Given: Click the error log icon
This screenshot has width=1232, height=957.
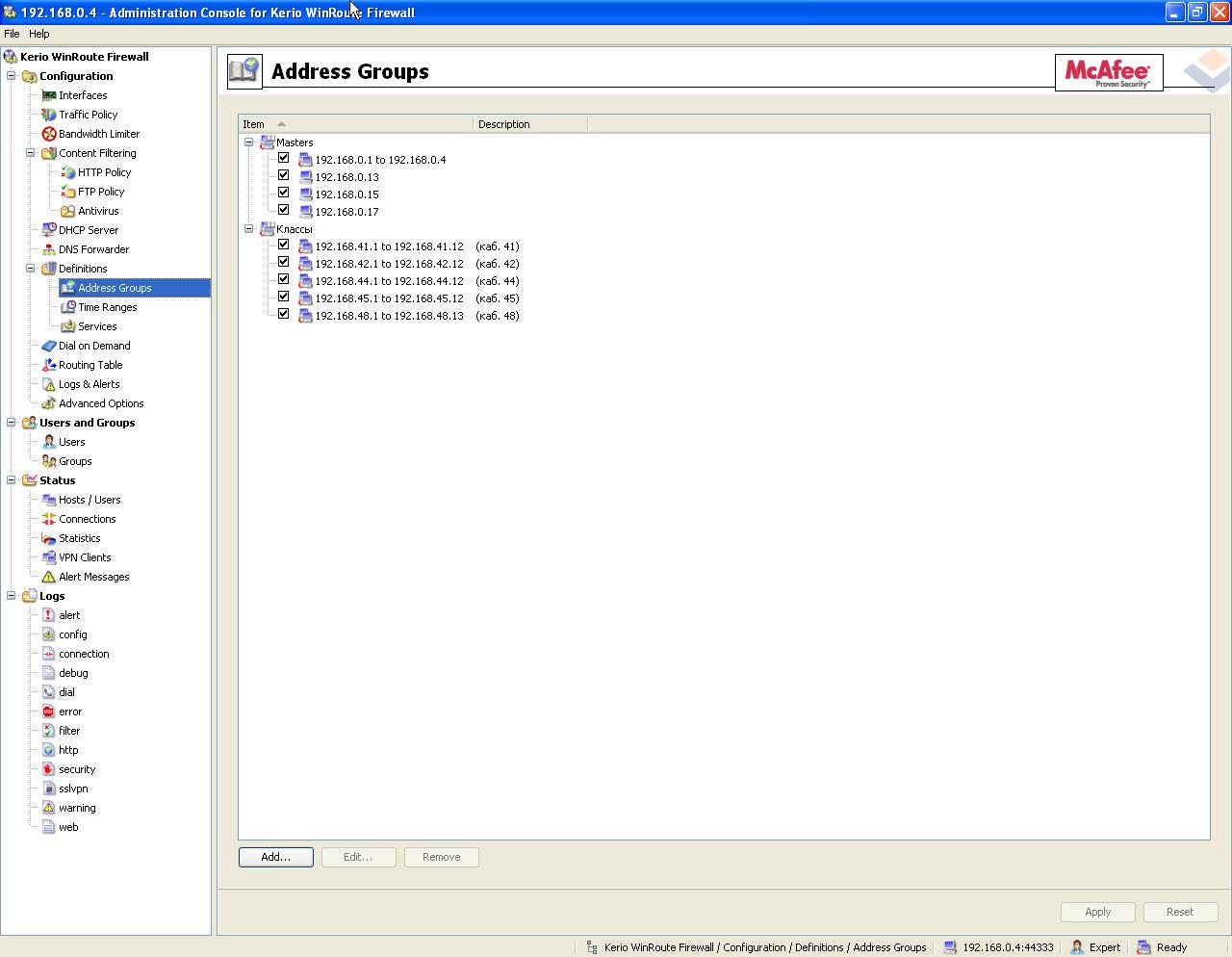Looking at the screenshot, I should (x=48, y=711).
